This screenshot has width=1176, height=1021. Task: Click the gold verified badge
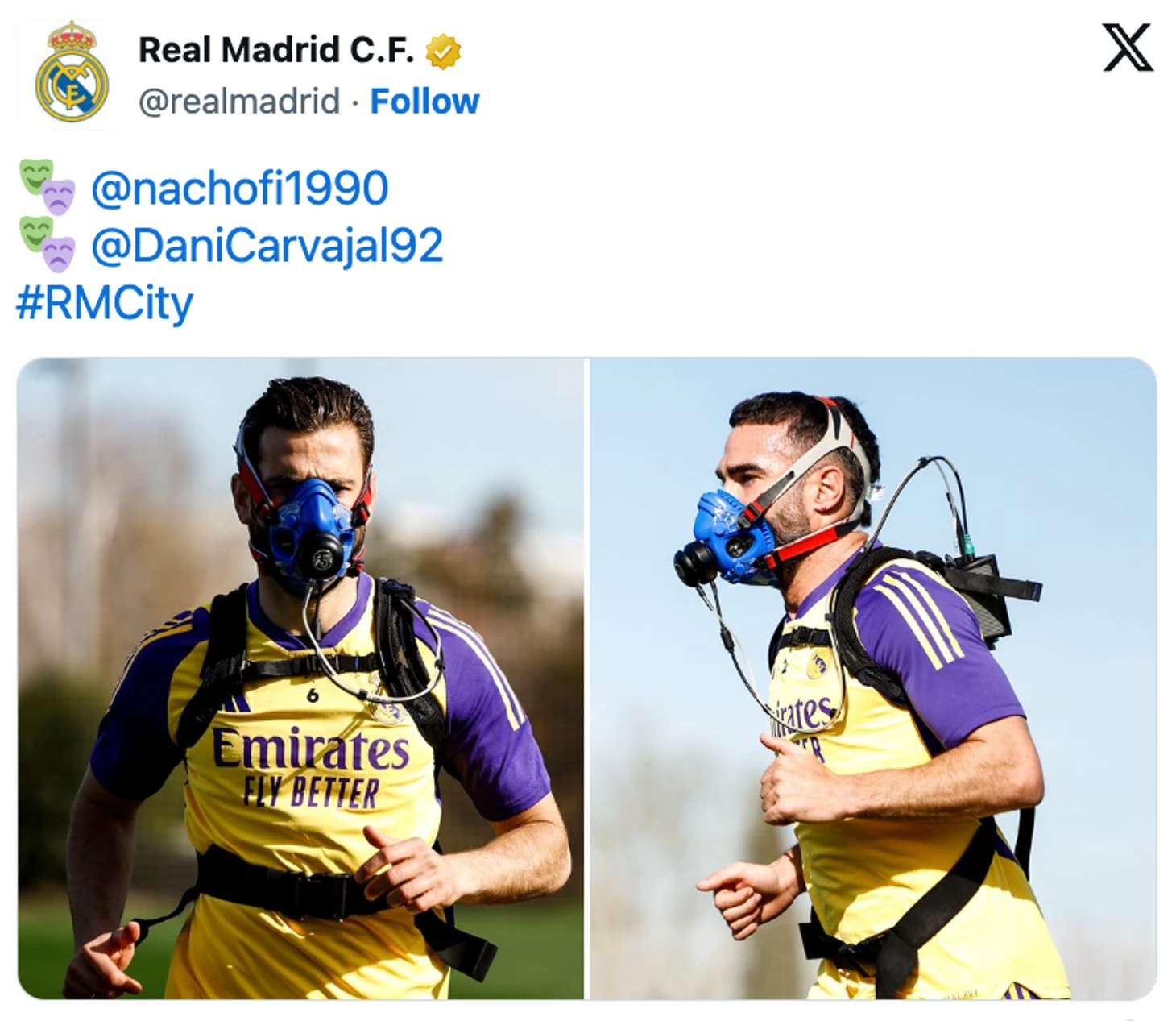click(x=443, y=51)
